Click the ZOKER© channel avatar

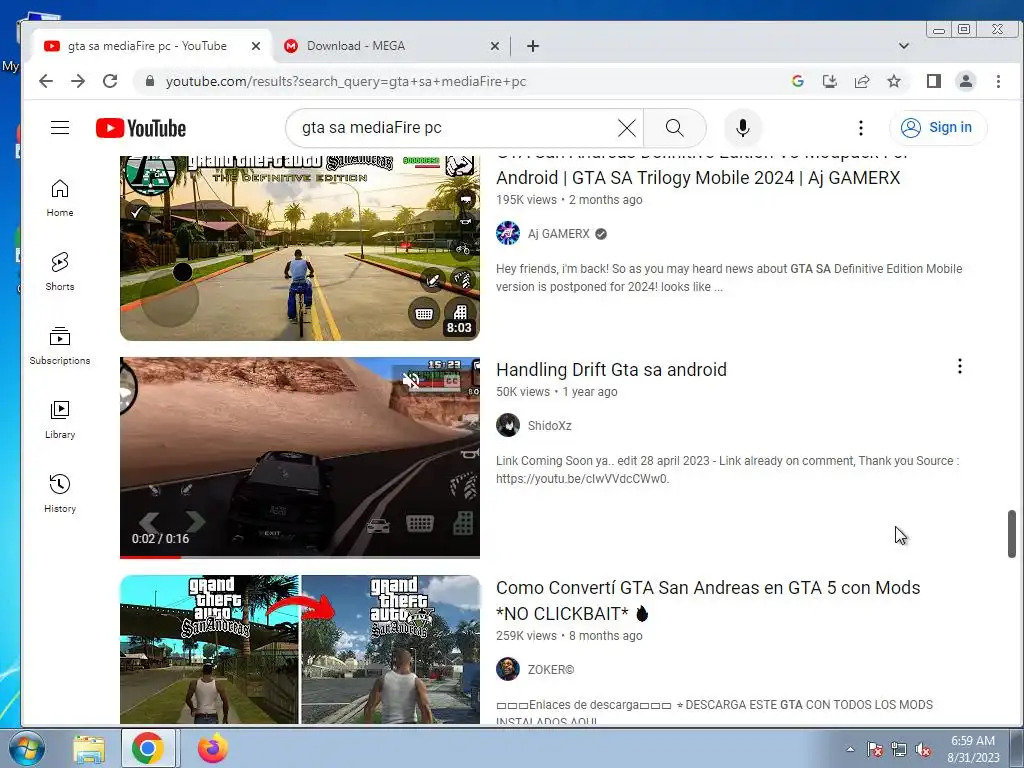(507, 669)
